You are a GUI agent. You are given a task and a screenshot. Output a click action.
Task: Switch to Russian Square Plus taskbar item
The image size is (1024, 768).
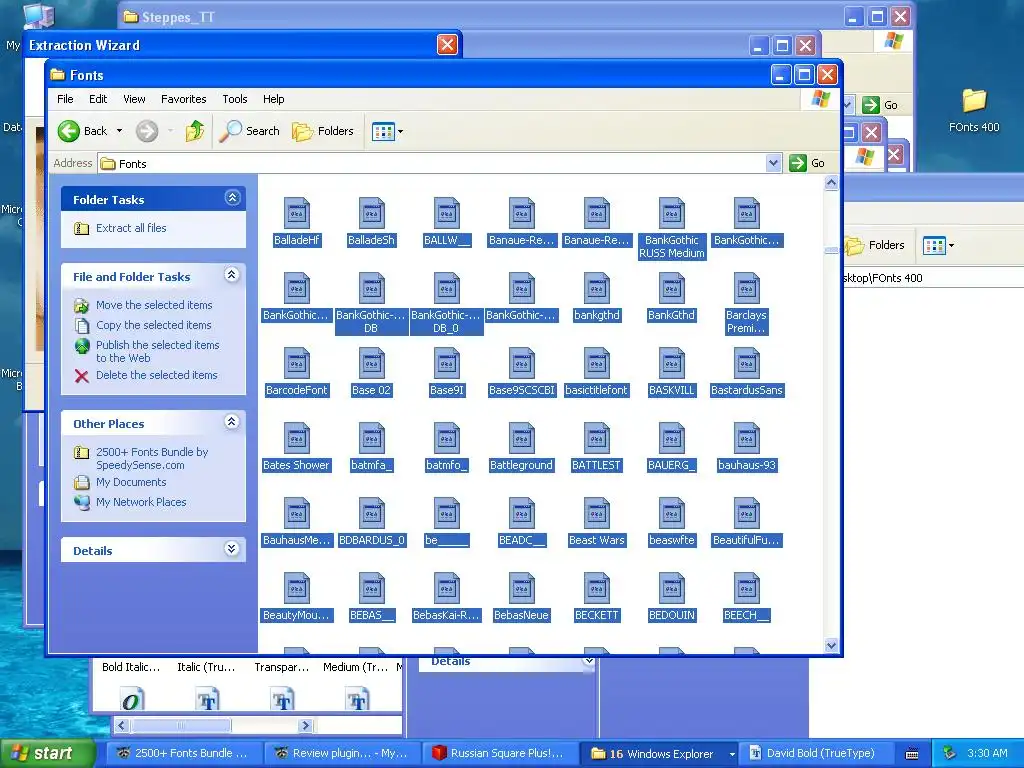click(x=501, y=754)
